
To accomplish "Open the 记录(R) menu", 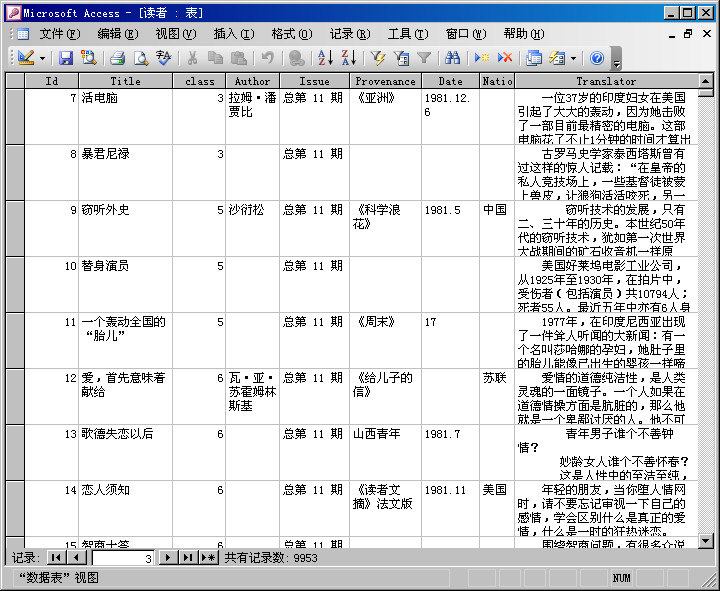I will pyautogui.click(x=349, y=34).
